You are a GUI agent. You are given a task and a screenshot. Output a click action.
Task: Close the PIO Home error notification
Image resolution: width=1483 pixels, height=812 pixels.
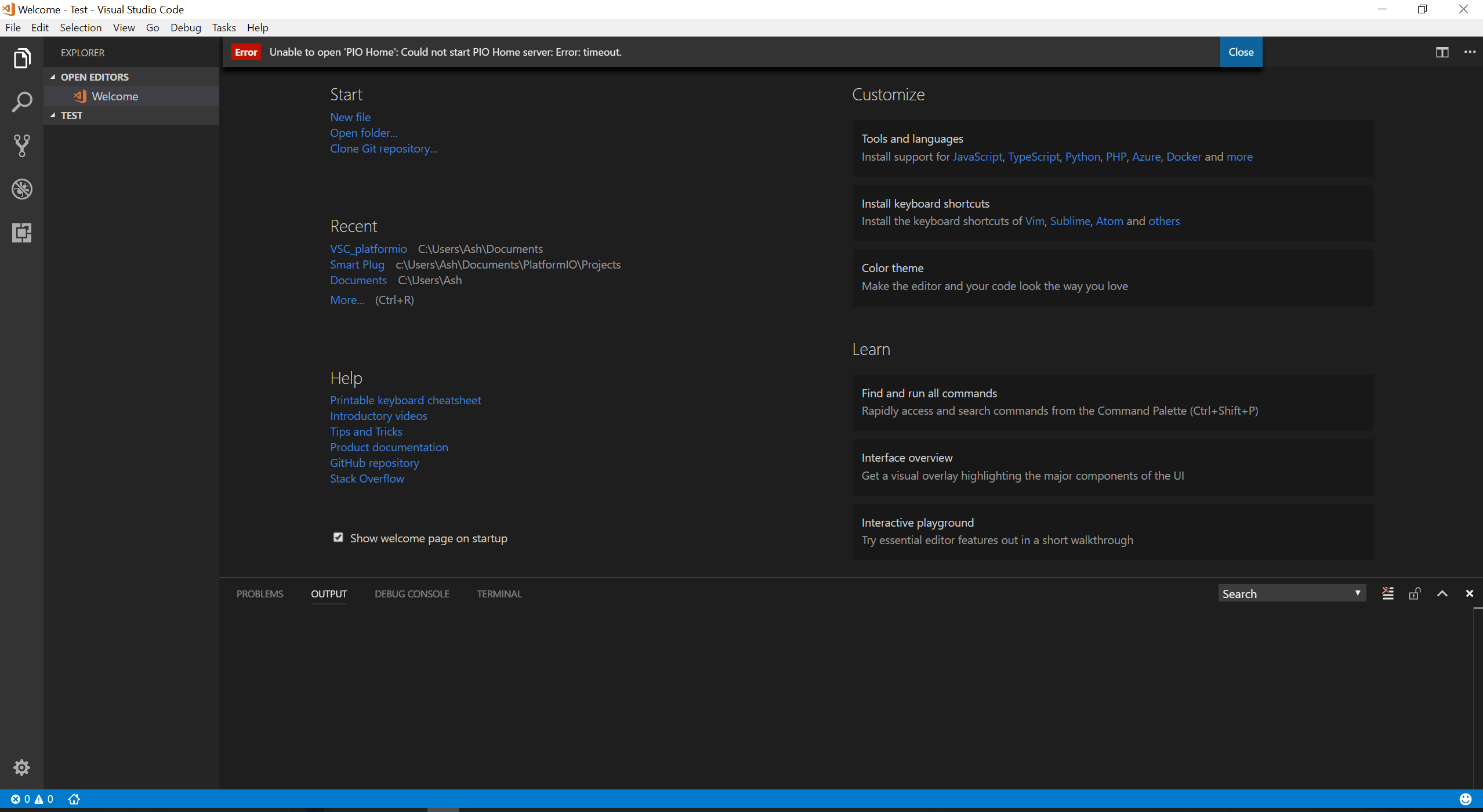coord(1241,52)
